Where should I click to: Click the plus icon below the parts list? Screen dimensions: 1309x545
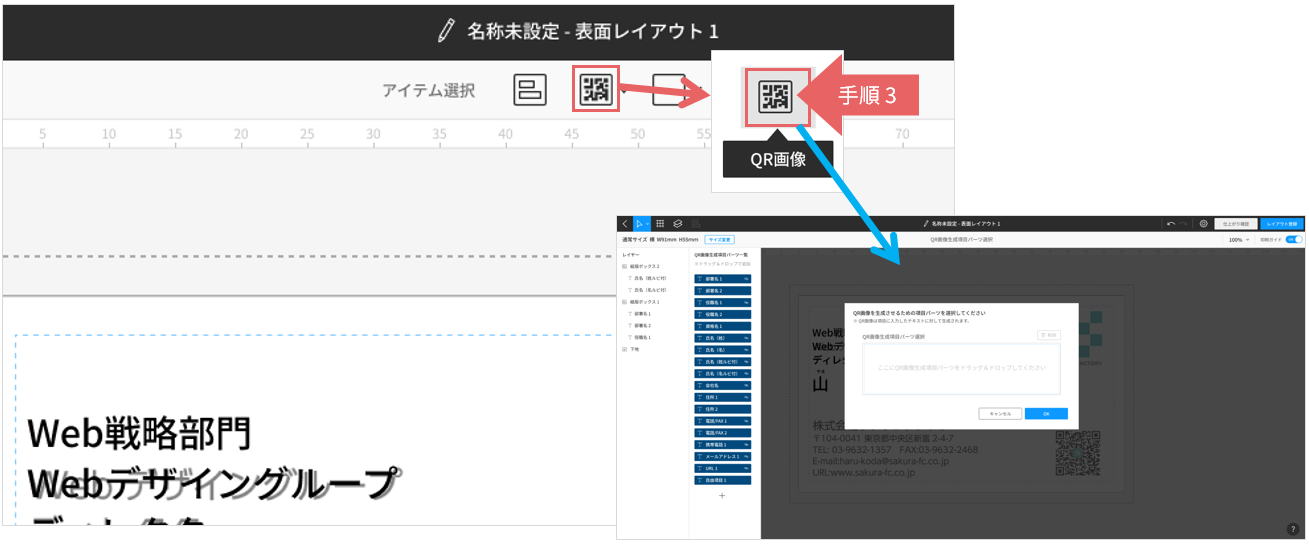coord(722,495)
